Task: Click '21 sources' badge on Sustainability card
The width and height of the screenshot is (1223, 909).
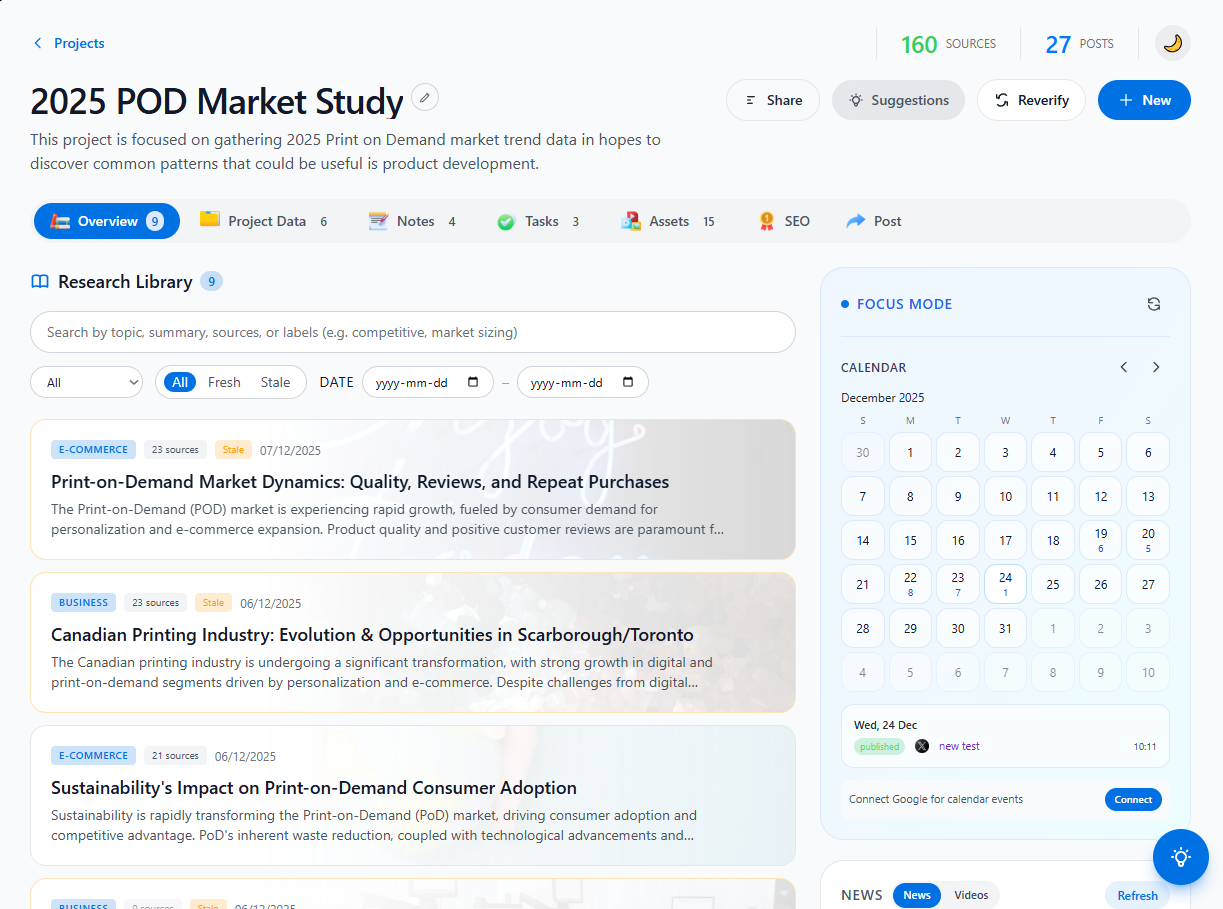Action: point(175,755)
